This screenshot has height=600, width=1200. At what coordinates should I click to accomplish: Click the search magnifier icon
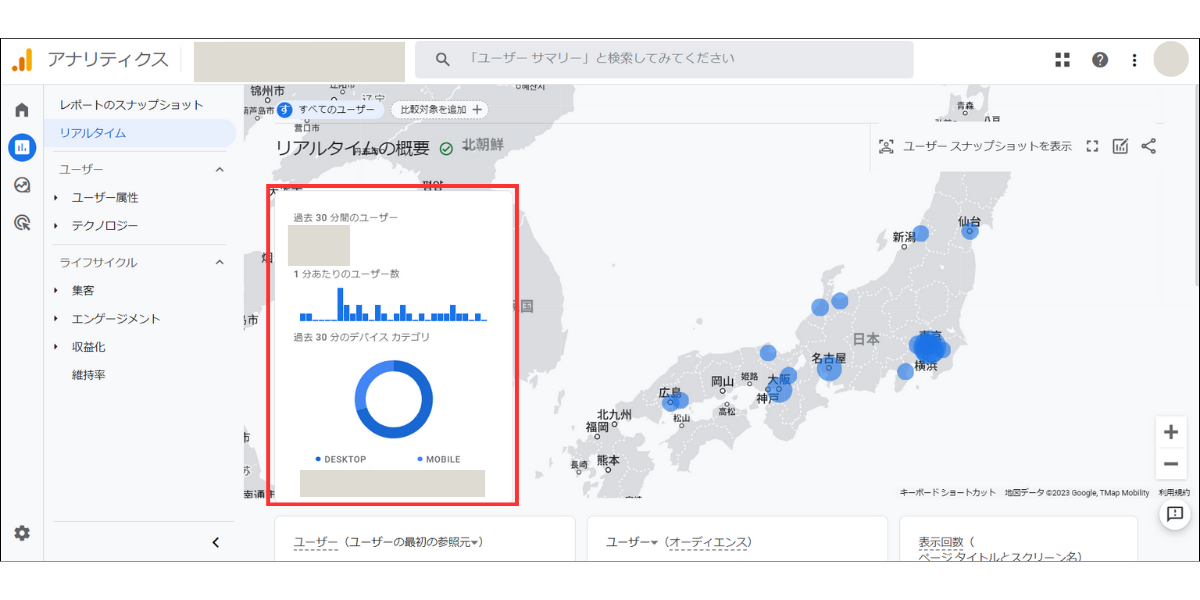443,59
